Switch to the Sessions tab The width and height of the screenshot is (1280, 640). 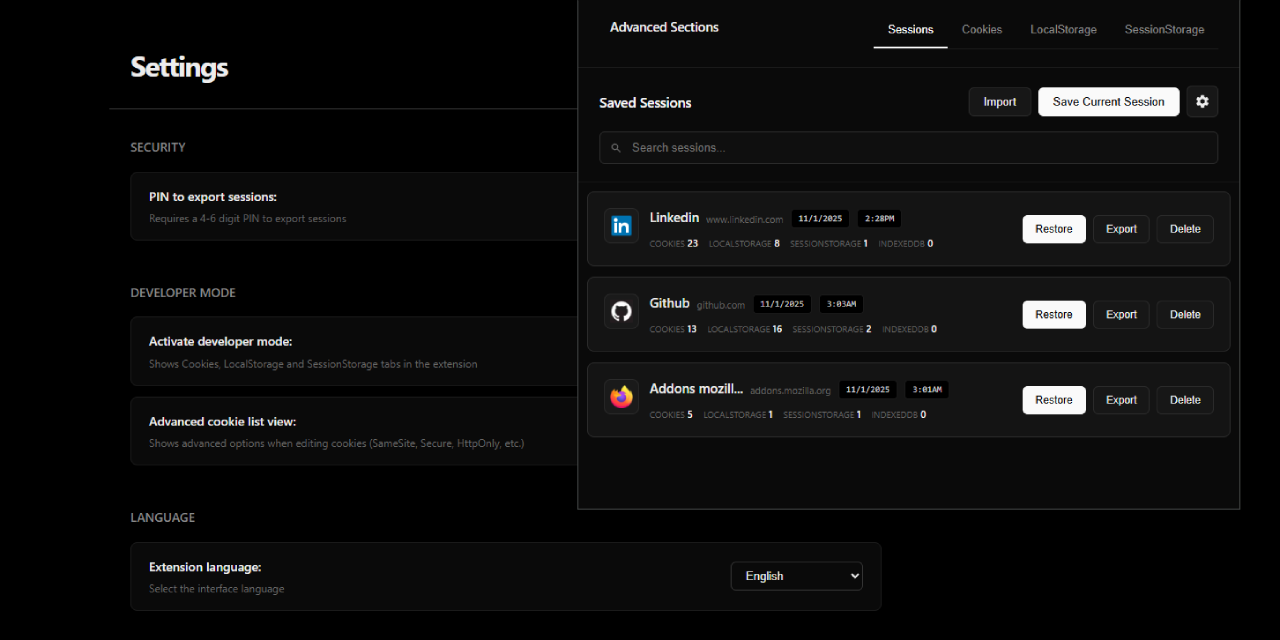point(911,30)
